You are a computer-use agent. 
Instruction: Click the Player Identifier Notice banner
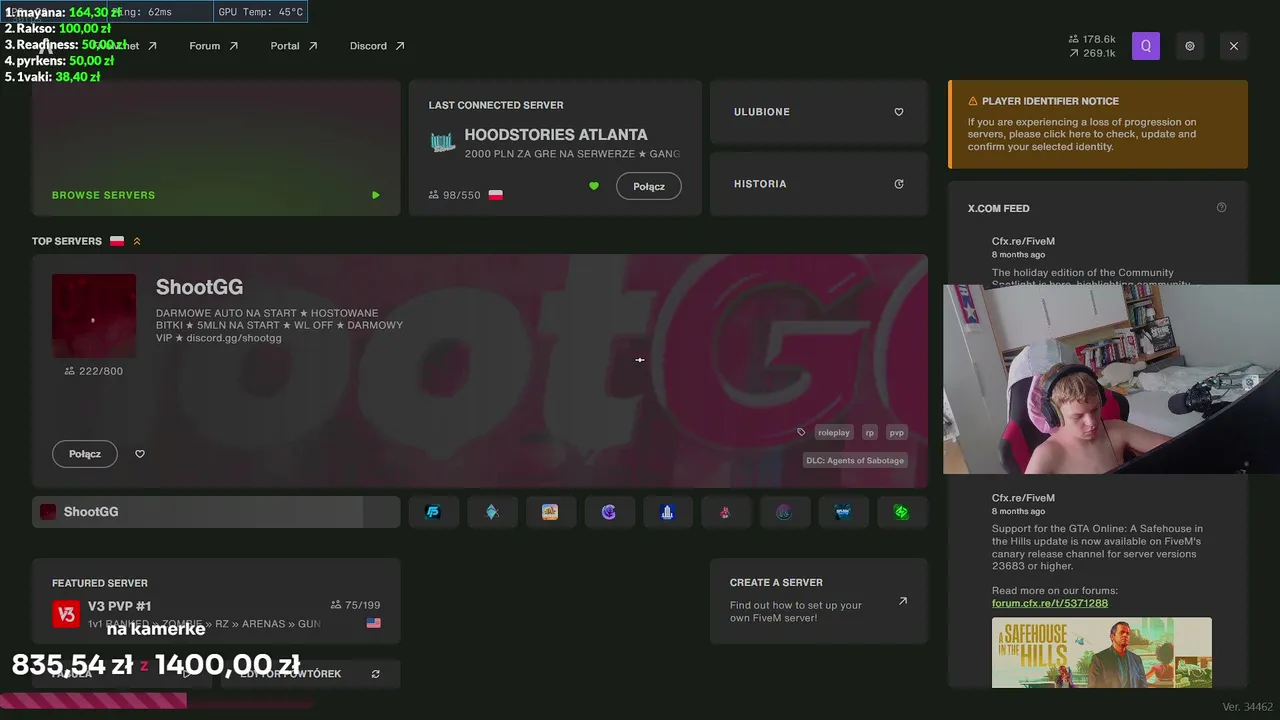1098,124
